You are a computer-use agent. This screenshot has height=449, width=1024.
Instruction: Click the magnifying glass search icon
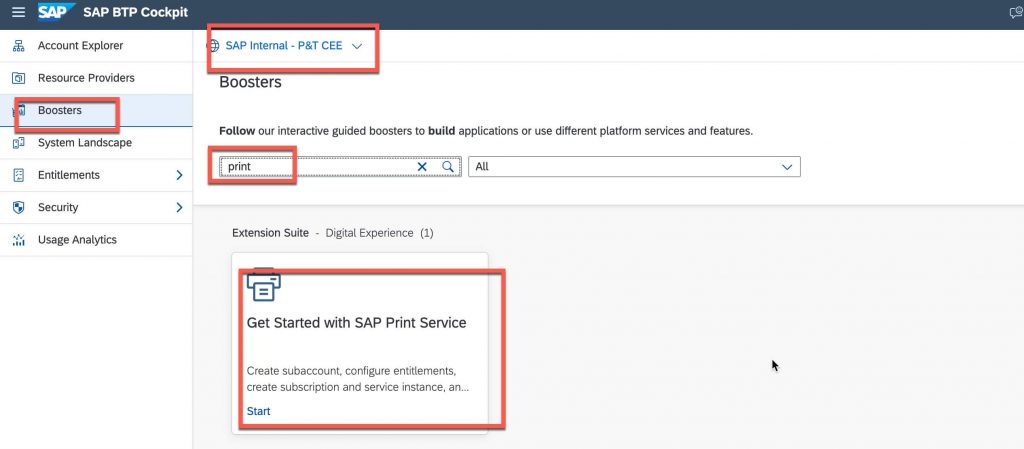(x=447, y=166)
